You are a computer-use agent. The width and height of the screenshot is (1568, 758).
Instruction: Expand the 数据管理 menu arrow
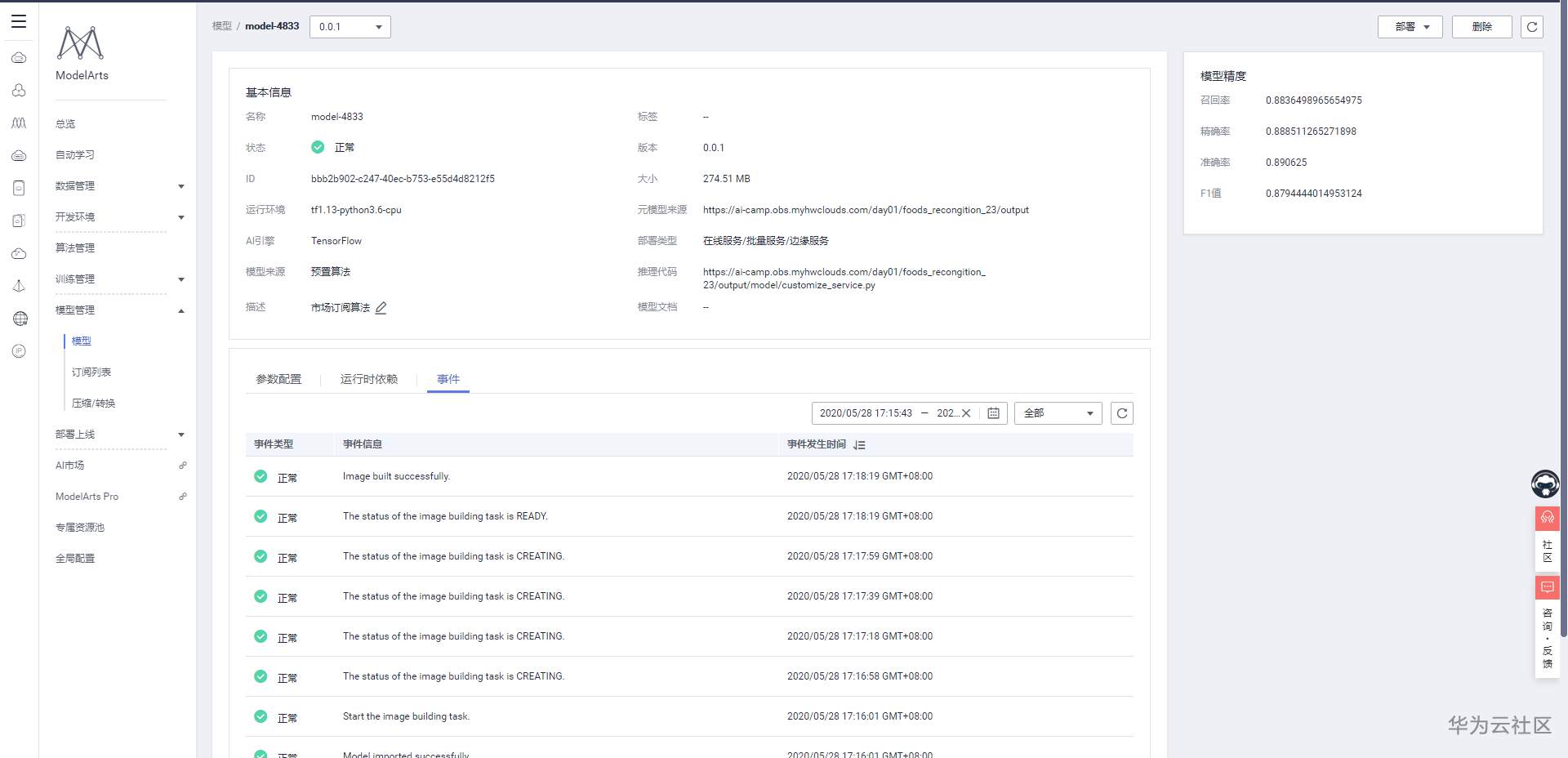(181, 186)
